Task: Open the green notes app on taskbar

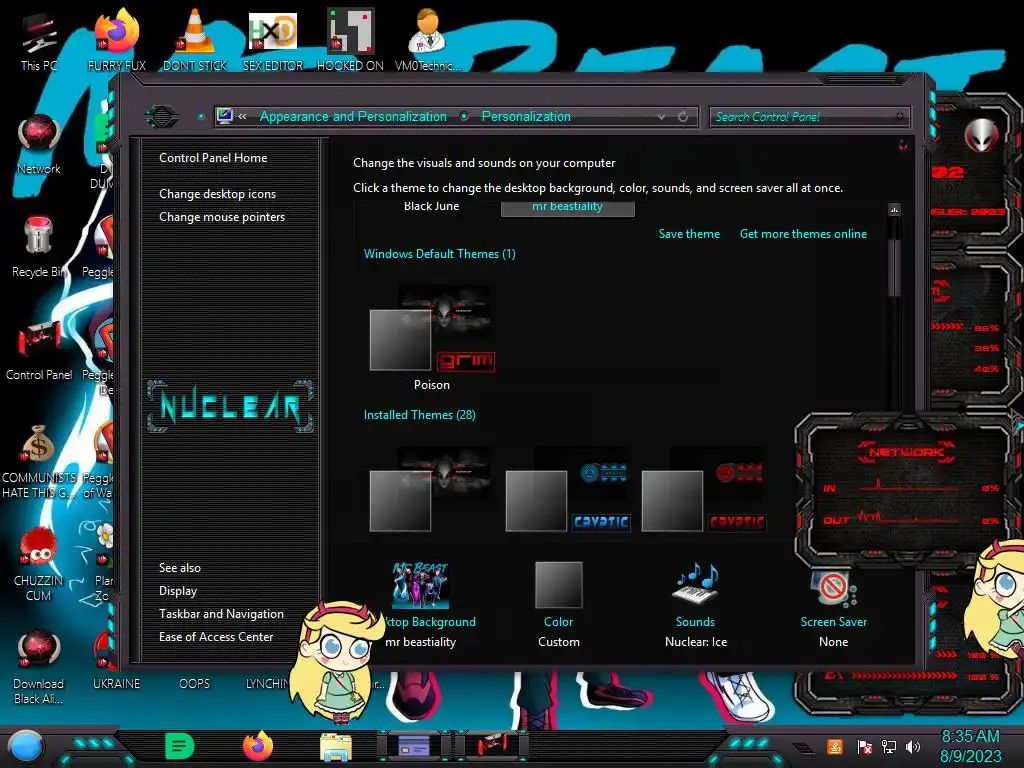Action: 180,746
